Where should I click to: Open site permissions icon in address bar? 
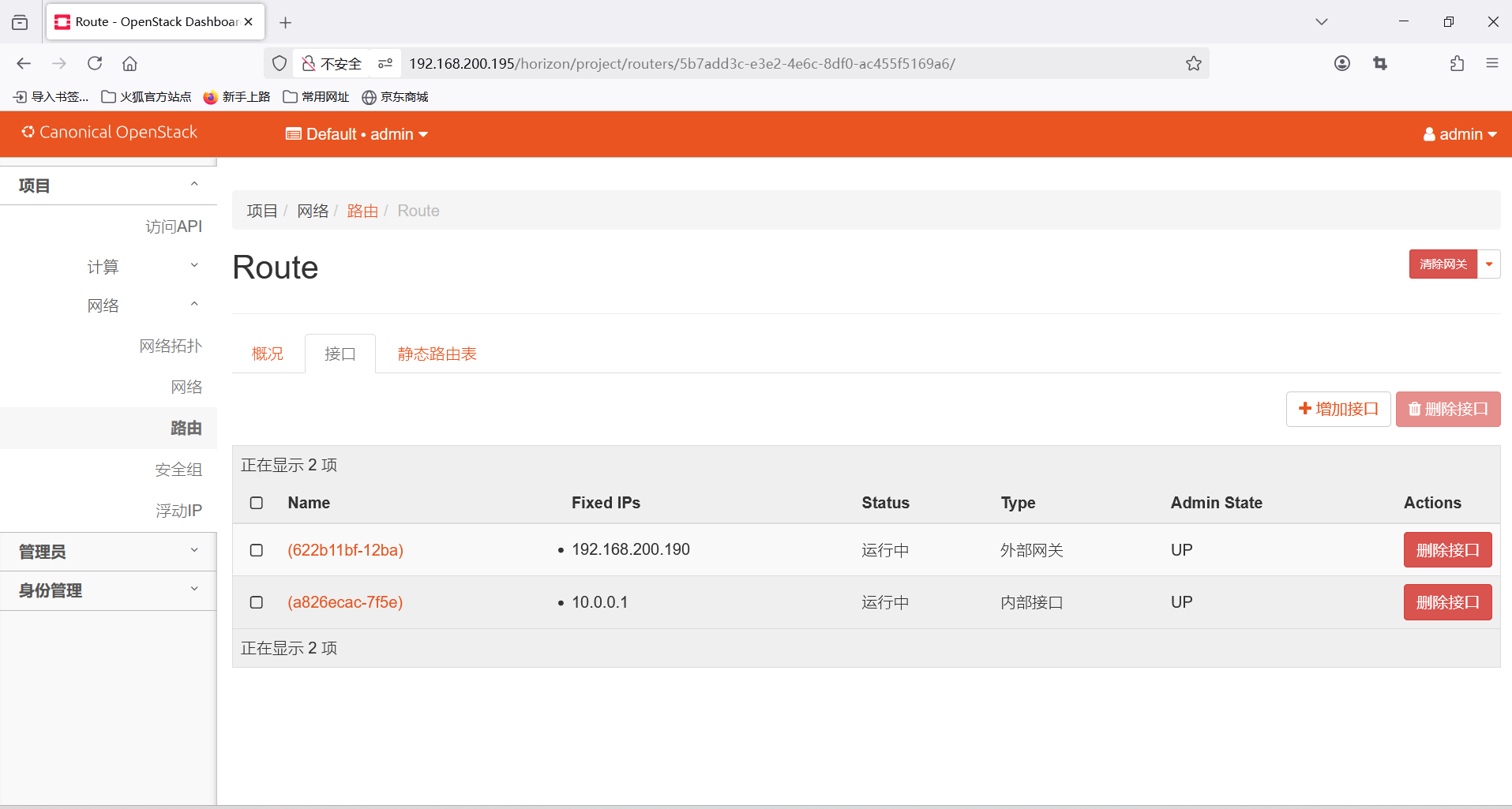385,63
